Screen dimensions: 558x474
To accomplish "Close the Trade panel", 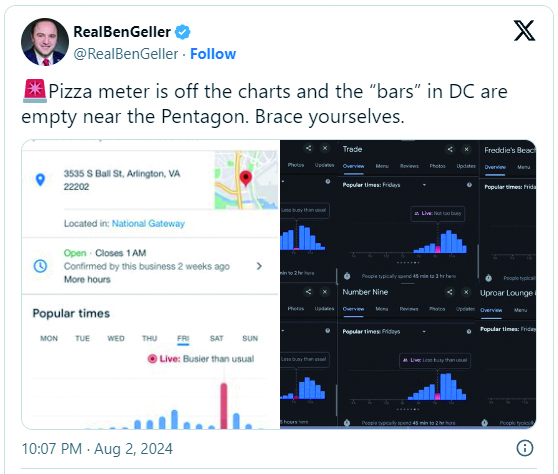I will 467,149.
